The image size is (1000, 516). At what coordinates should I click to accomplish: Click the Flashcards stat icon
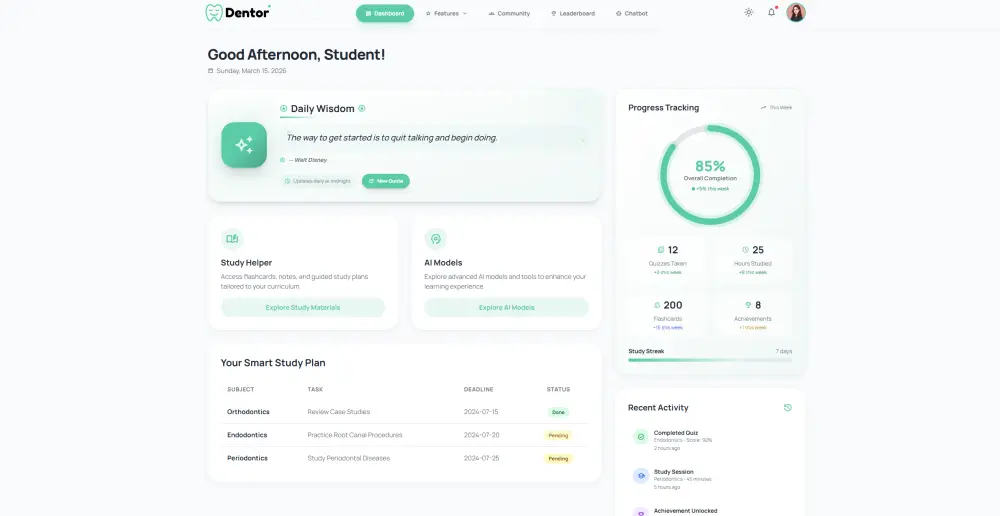(x=658, y=306)
